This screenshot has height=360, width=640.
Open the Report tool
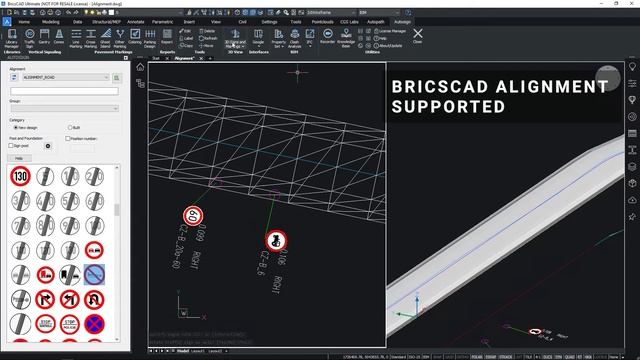pos(167,36)
